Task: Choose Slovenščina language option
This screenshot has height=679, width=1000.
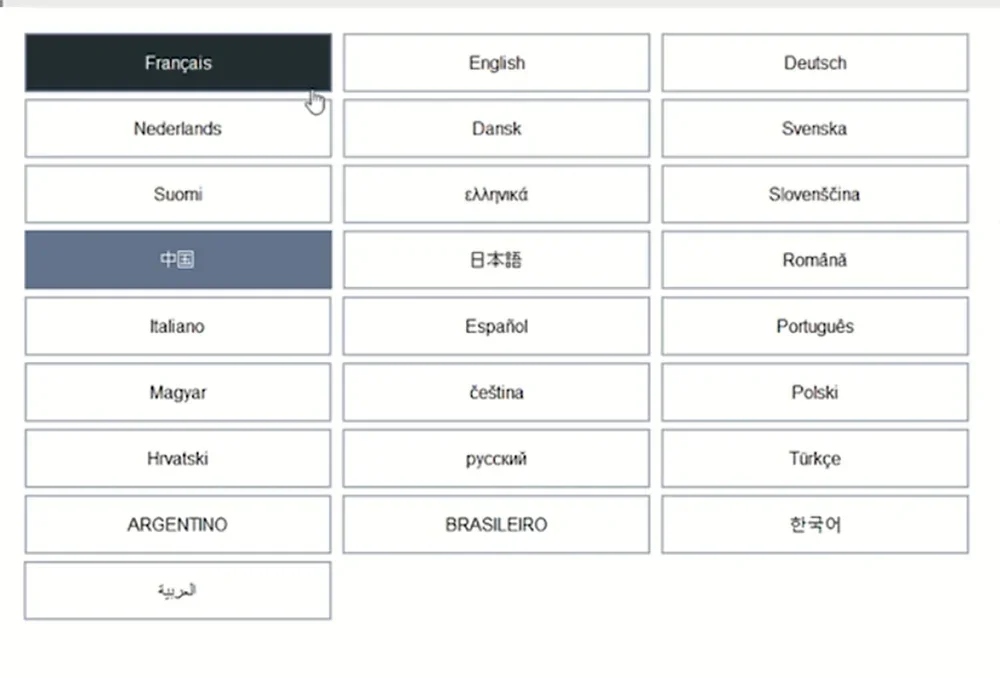Action: 815,194
